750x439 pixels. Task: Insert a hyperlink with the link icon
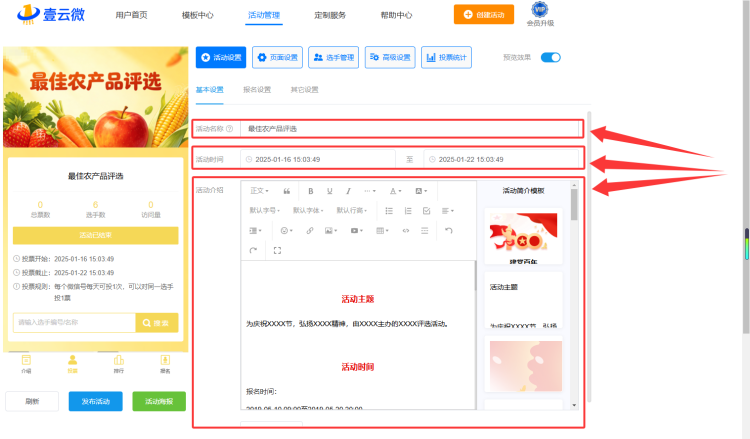coord(309,230)
